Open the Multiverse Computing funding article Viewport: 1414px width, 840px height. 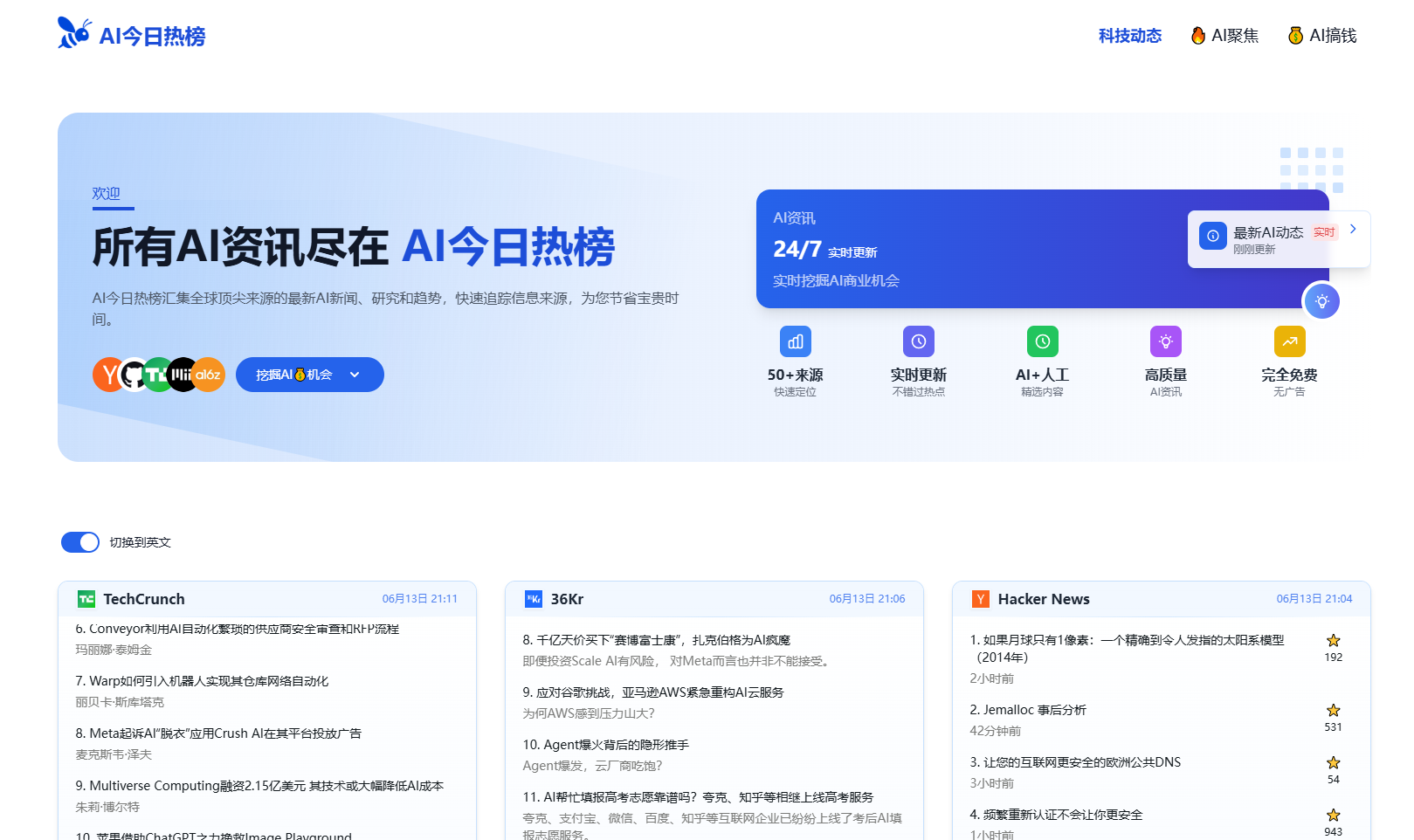(x=259, y=786)
